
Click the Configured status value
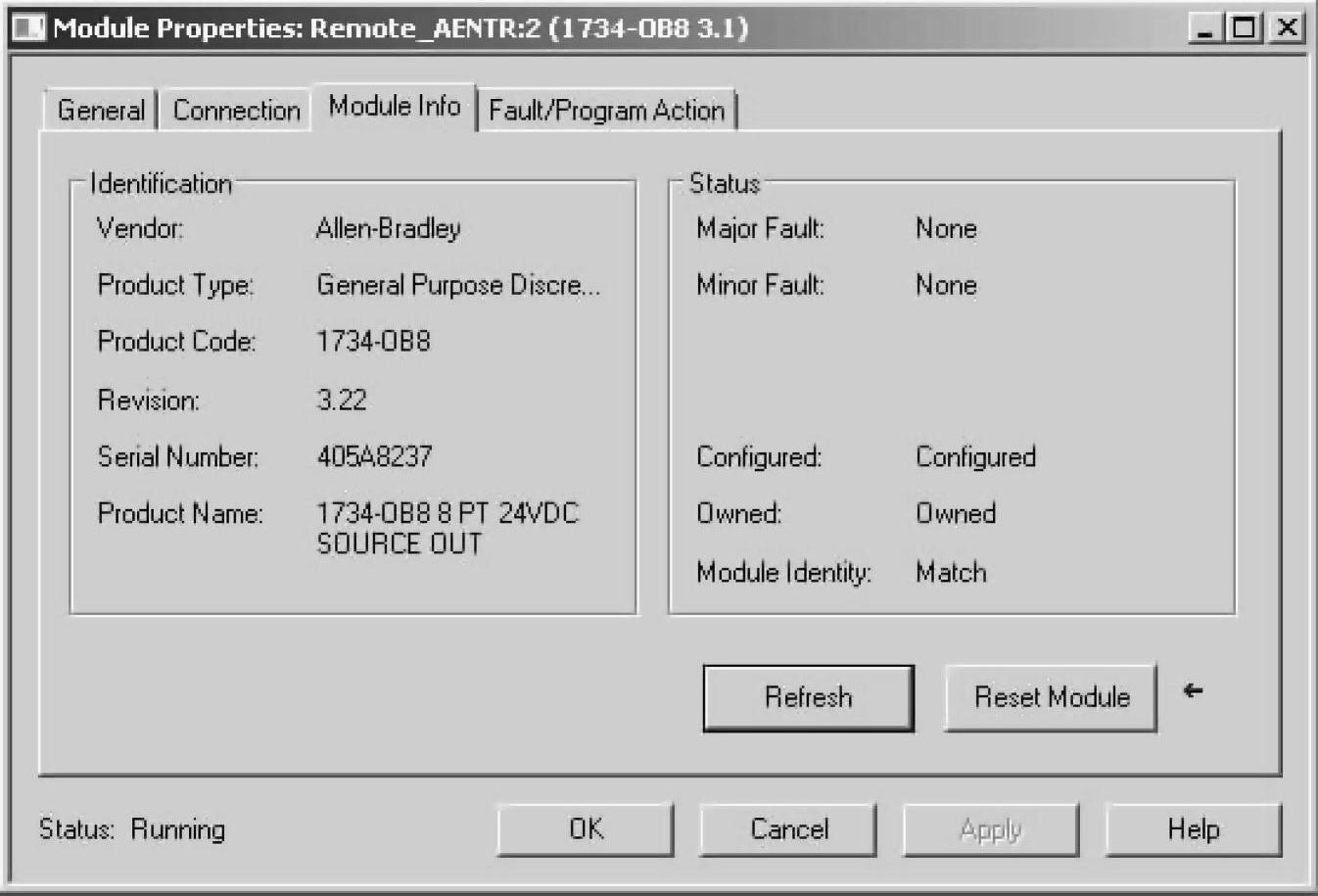tap(975, 457)
